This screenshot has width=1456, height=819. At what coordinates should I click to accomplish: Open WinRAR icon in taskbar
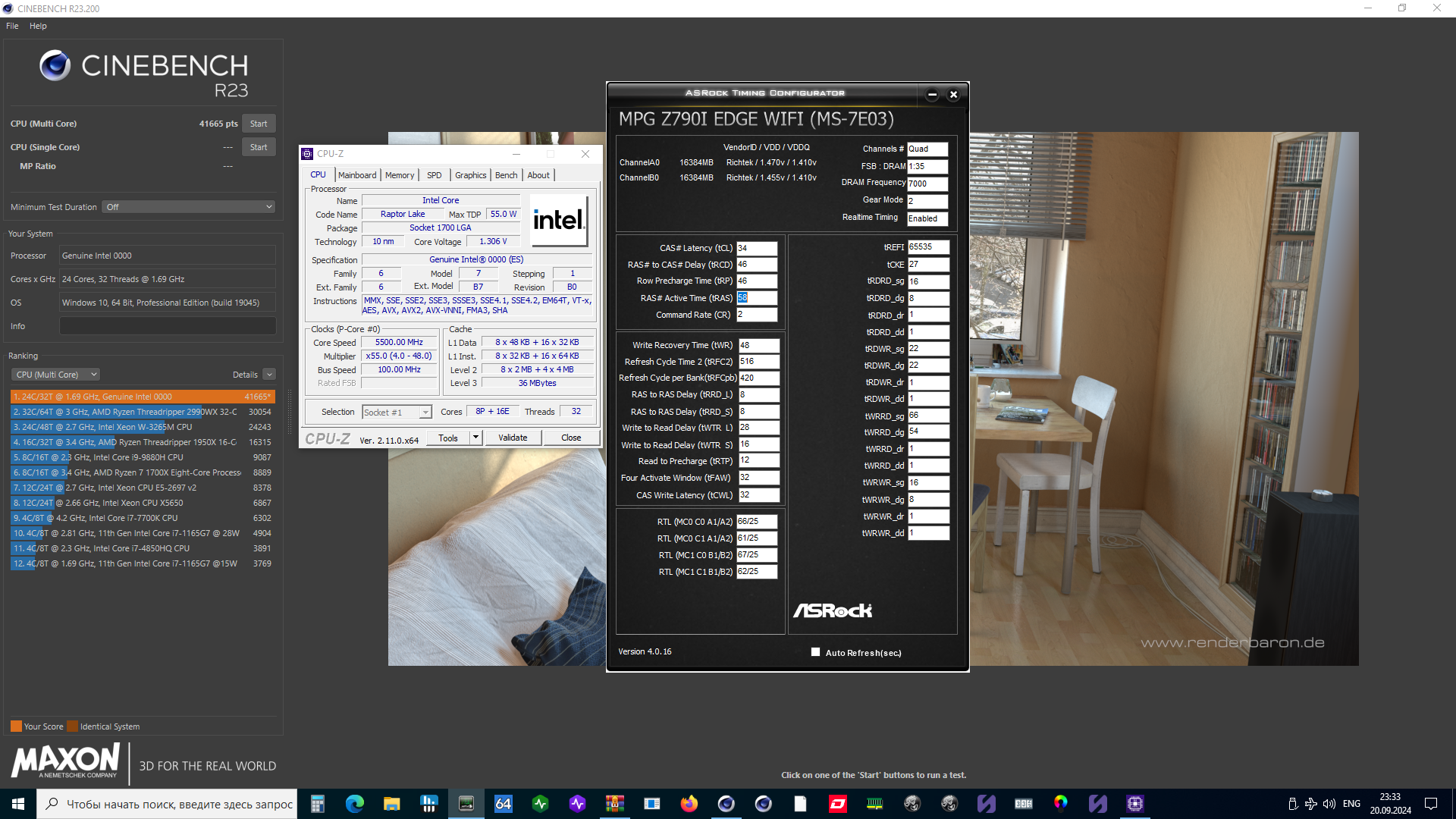615,804
